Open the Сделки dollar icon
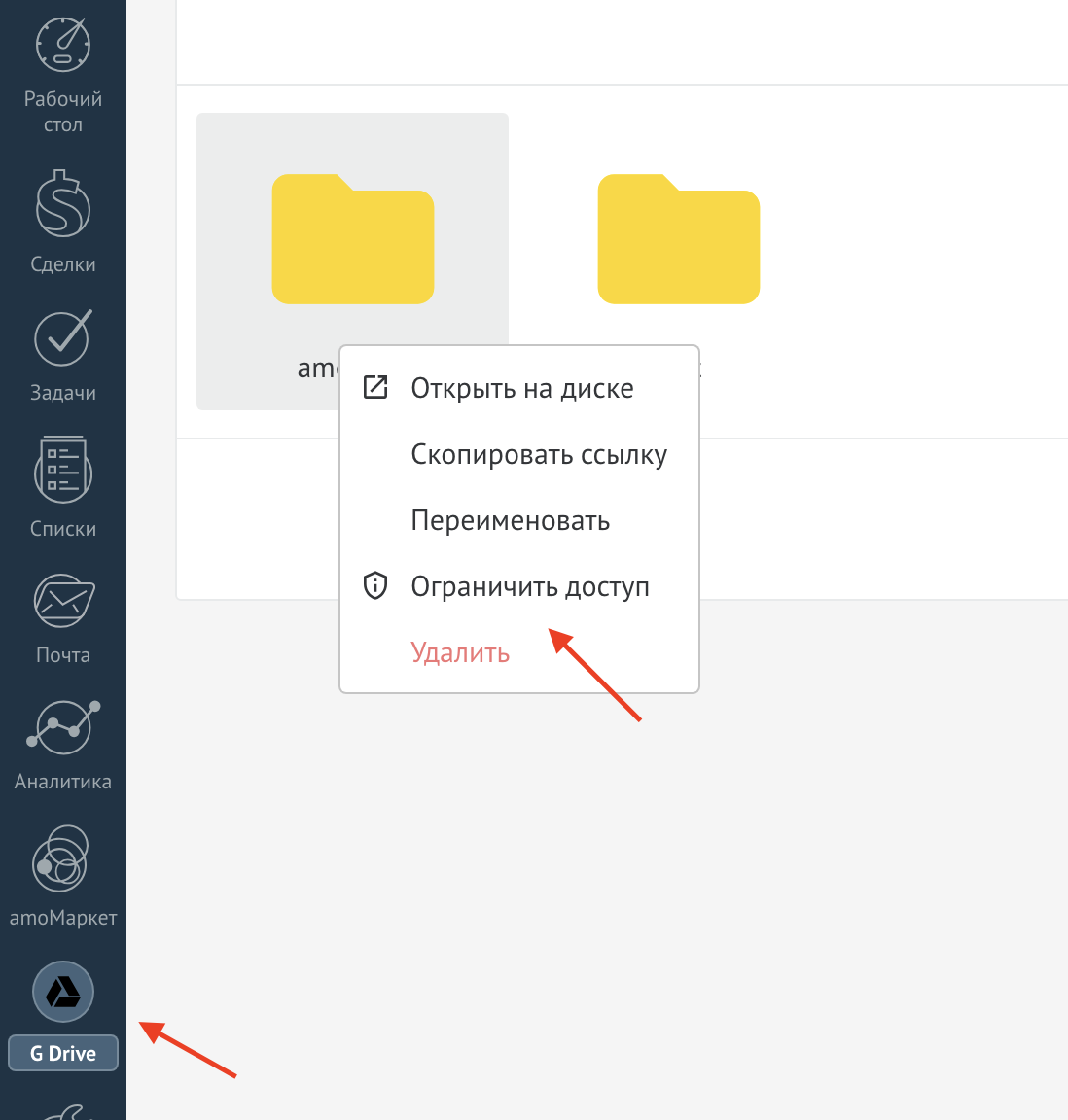Image resolution: width=1068 pixels, height=1120 pixels. click(63, 203)
